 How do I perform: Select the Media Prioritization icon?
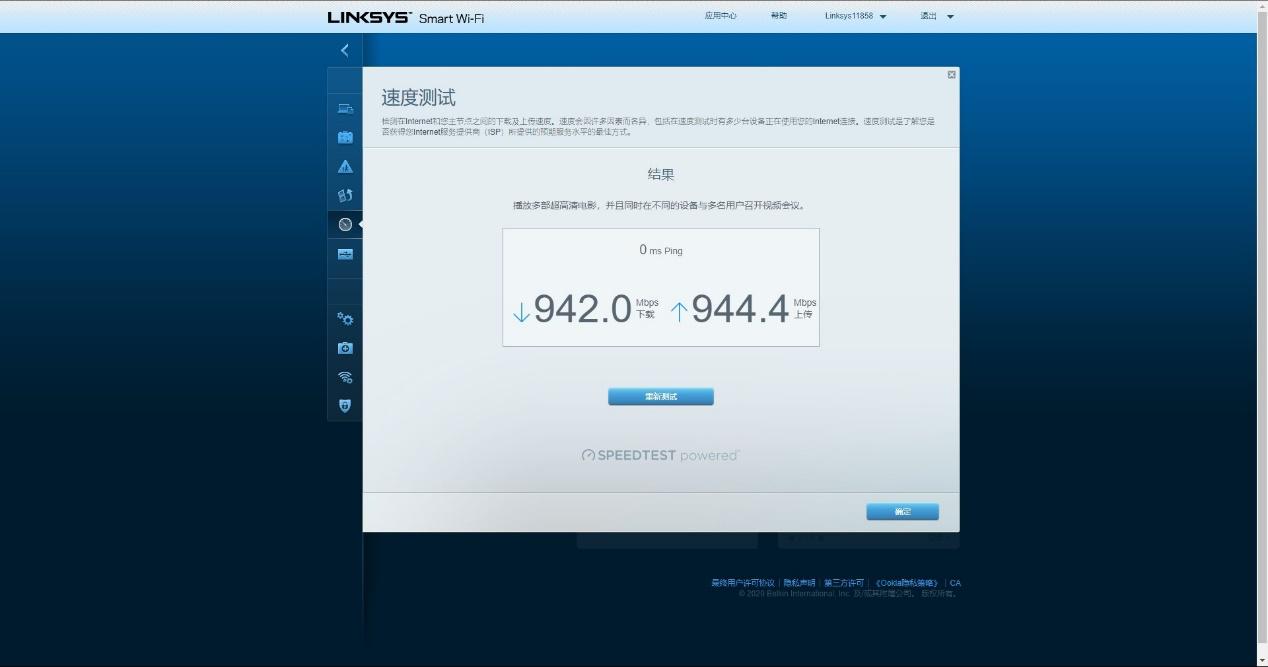pyautogui.click(x=345, y=196)
